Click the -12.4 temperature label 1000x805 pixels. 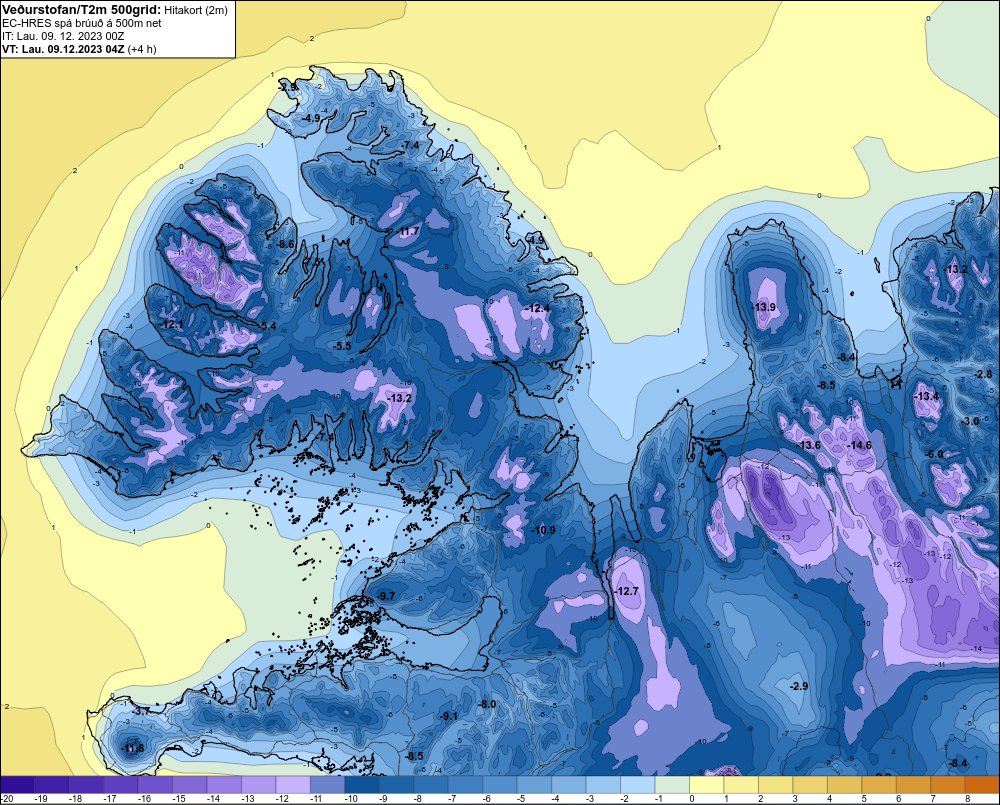pyautogui.click(x=538, y=308)
